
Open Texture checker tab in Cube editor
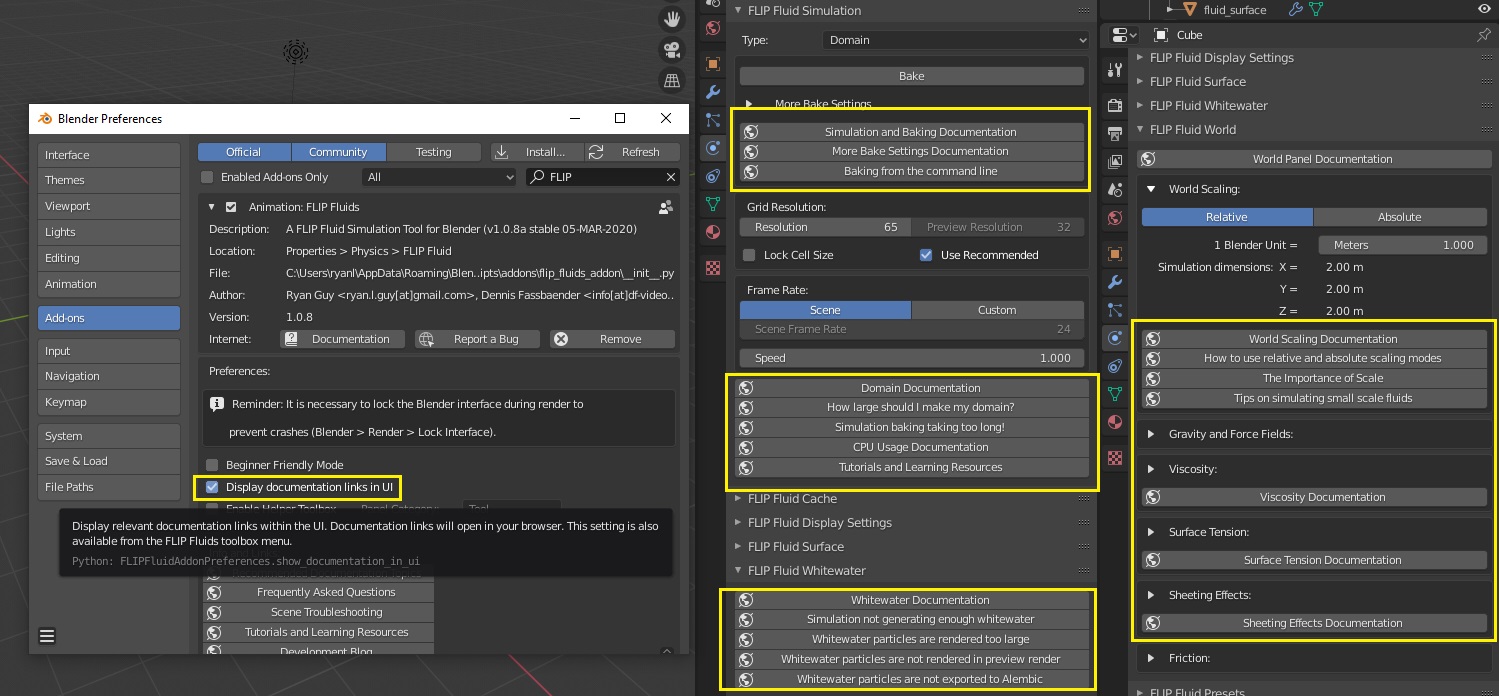click(x=1114, y=459)
